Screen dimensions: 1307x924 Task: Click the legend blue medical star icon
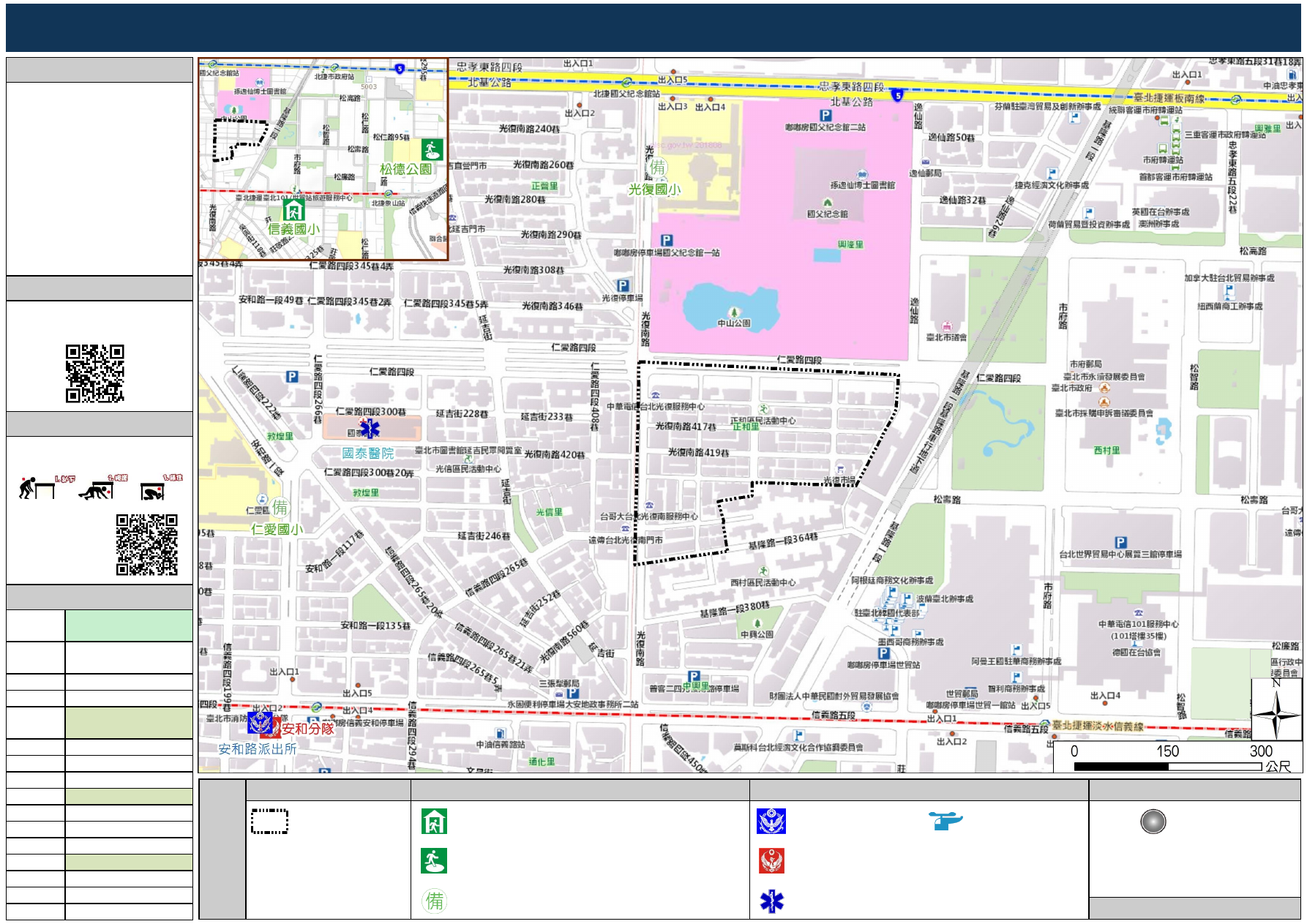click(771, 901)
